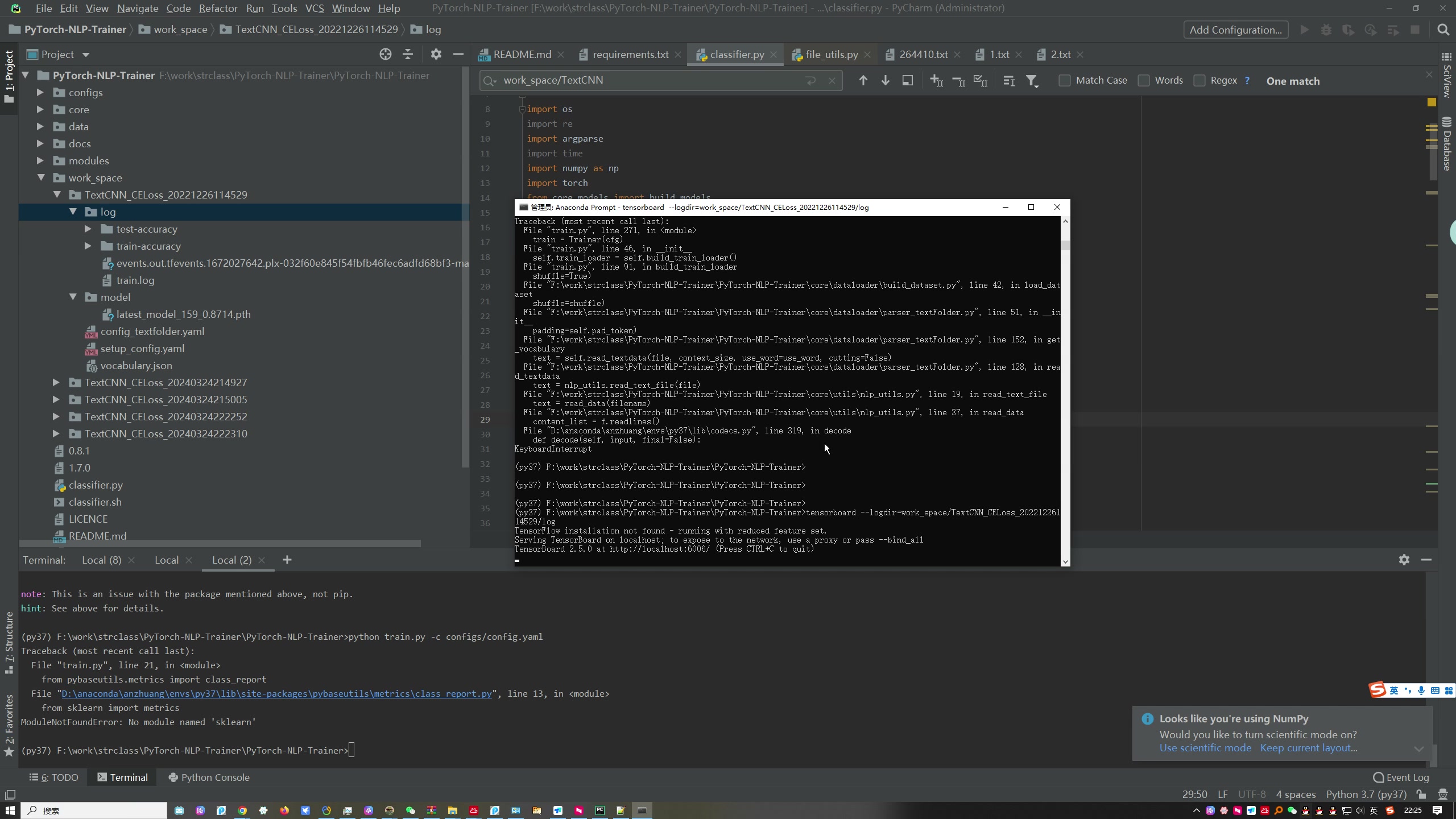Open the Database side panel

click(1447, 143)
